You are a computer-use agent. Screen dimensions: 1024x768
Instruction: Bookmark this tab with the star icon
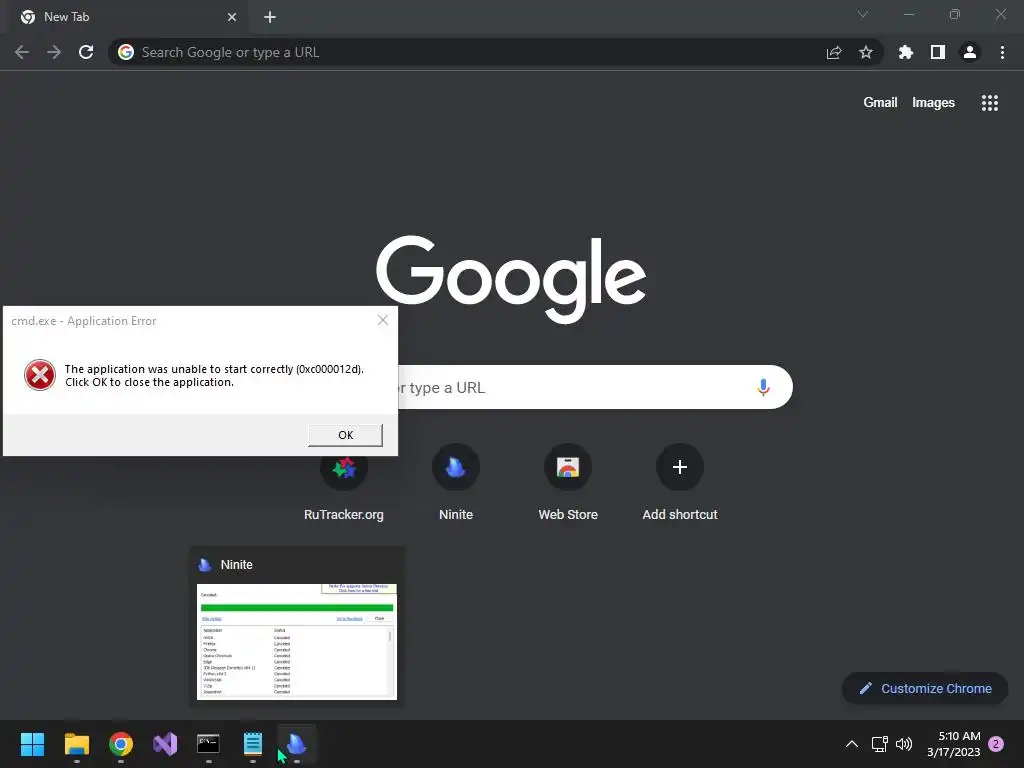tap(866, 52)
